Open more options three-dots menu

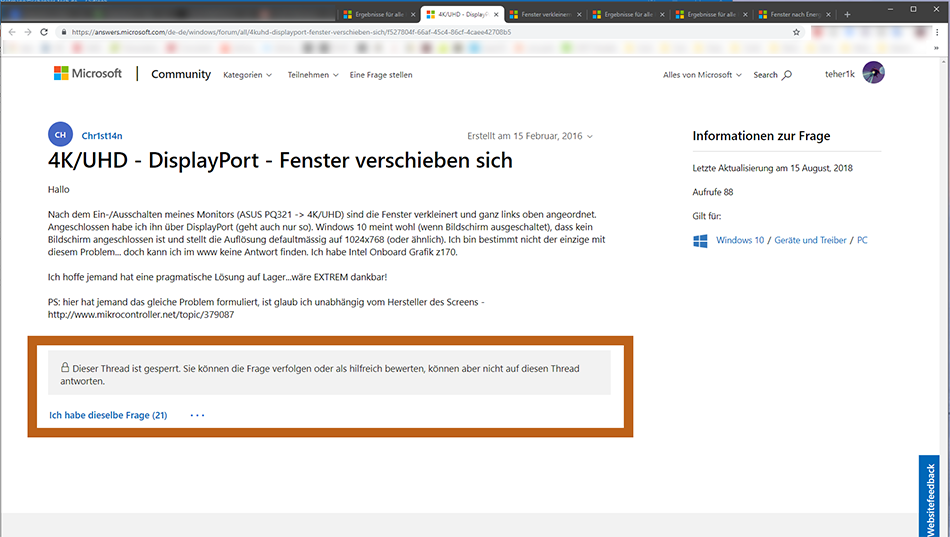(x=198, y=415)
